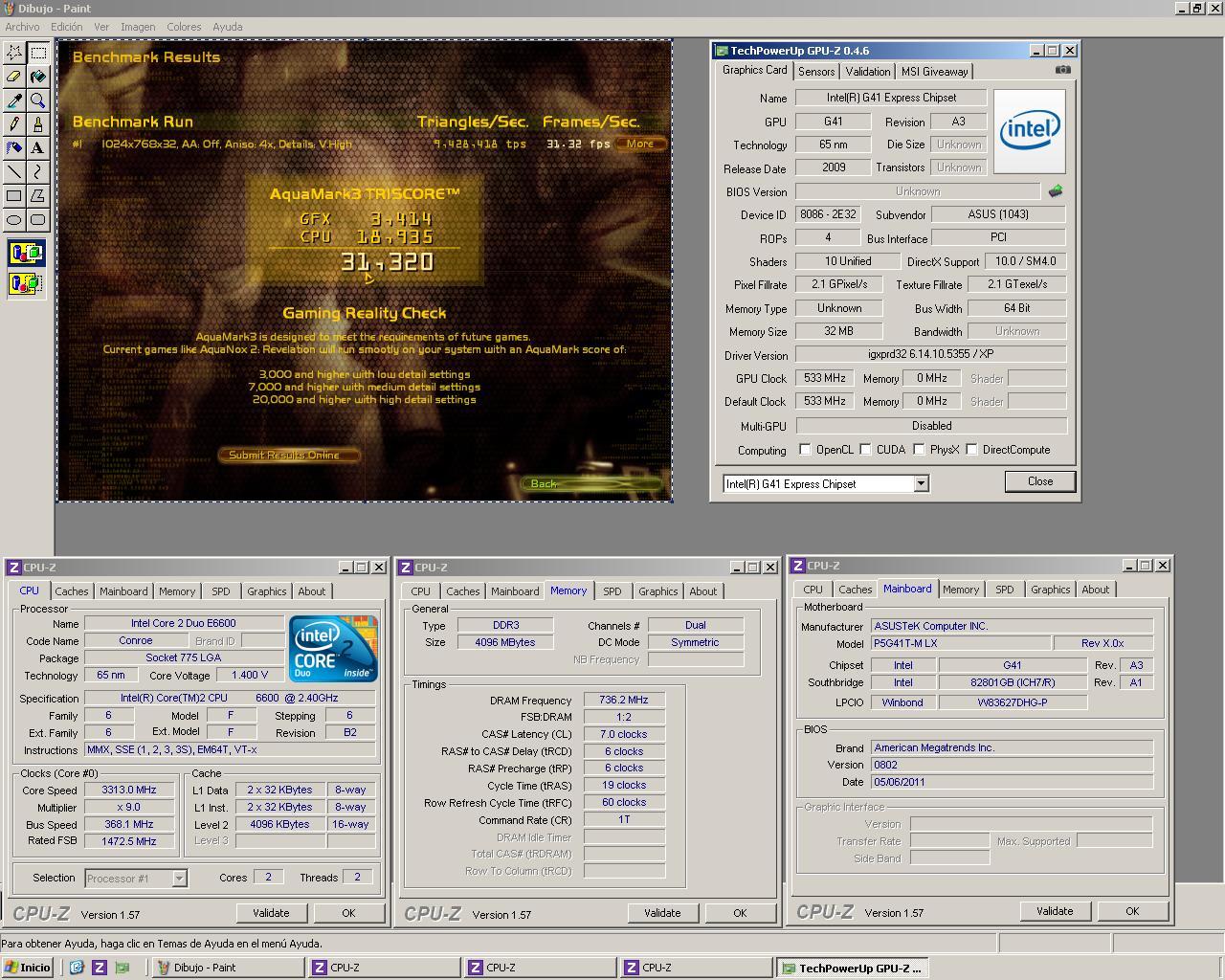1225x980 pixels.
Task: Open About tab in the left CPU-Z window
Action: point(312,591)
